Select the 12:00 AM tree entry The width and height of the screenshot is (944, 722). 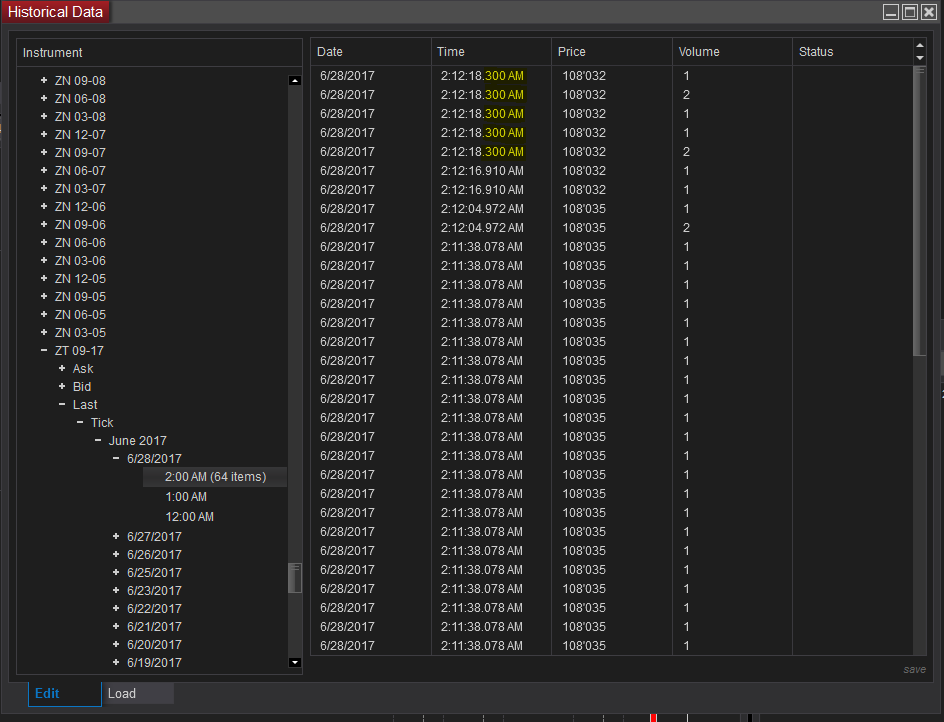(190, 517)
